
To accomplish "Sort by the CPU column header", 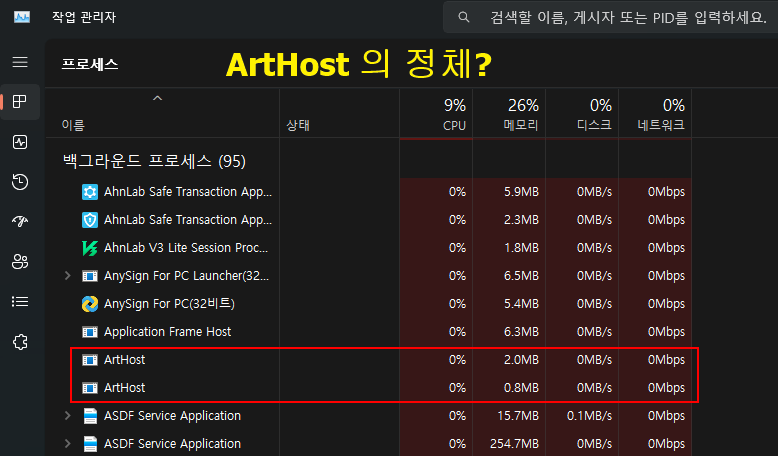I will [x=436, y=113].
